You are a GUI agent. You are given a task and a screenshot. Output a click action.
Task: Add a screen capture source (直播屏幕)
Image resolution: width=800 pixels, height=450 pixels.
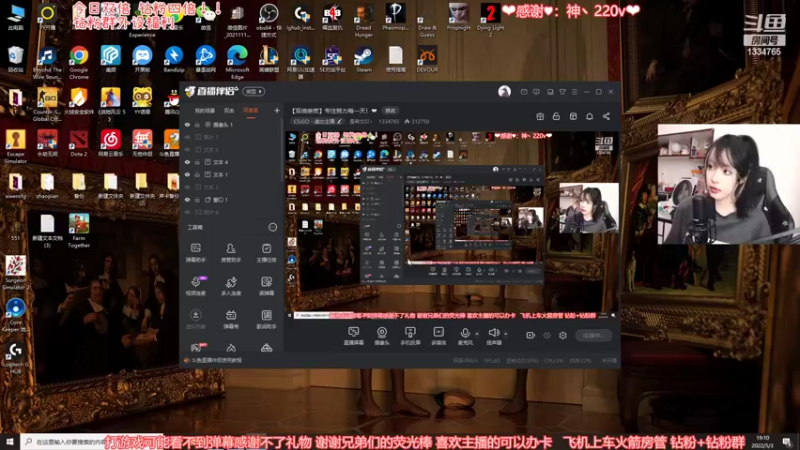tap(354, 336)
